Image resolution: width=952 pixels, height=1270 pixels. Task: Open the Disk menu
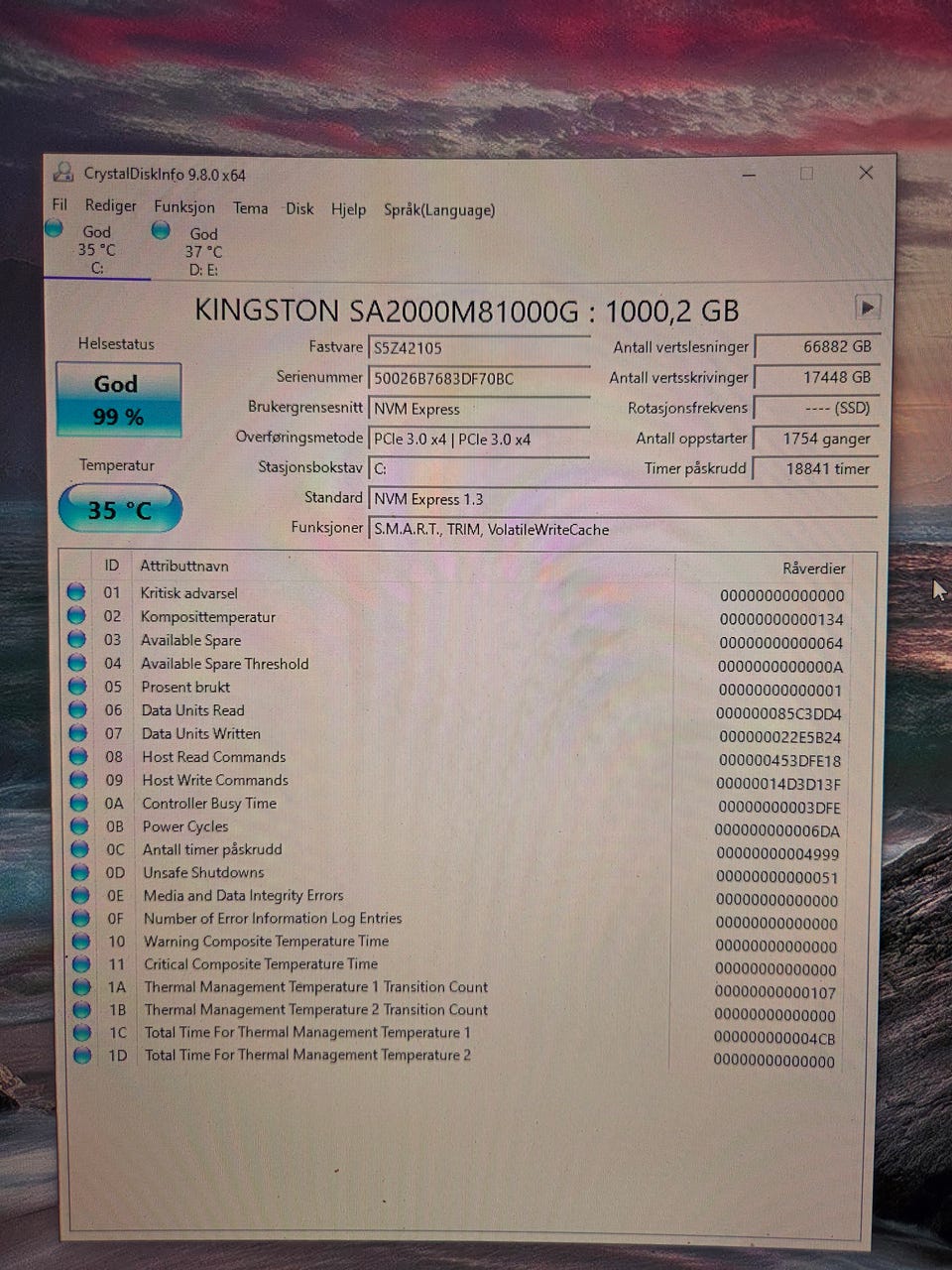[299, 208]
